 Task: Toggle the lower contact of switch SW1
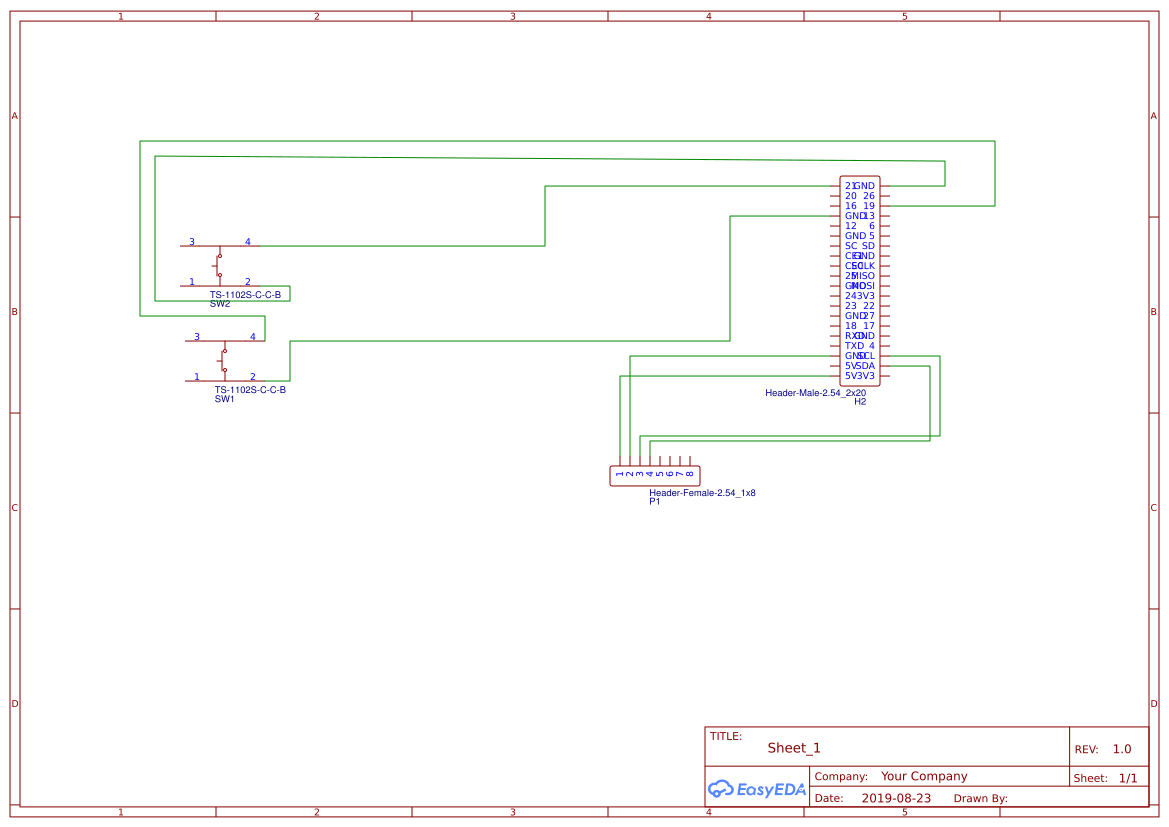click(225, 370)
